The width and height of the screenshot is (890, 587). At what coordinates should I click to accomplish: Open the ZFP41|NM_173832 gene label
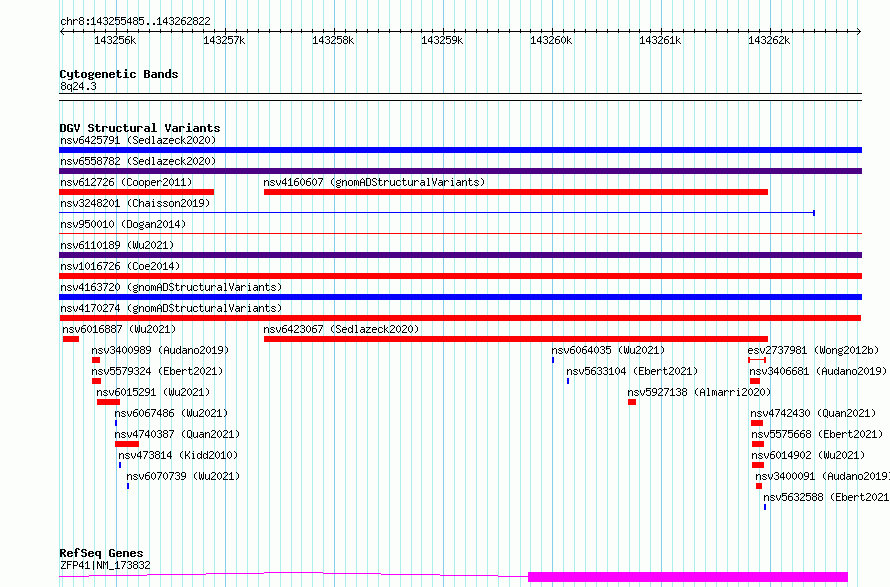click(105, 565)
